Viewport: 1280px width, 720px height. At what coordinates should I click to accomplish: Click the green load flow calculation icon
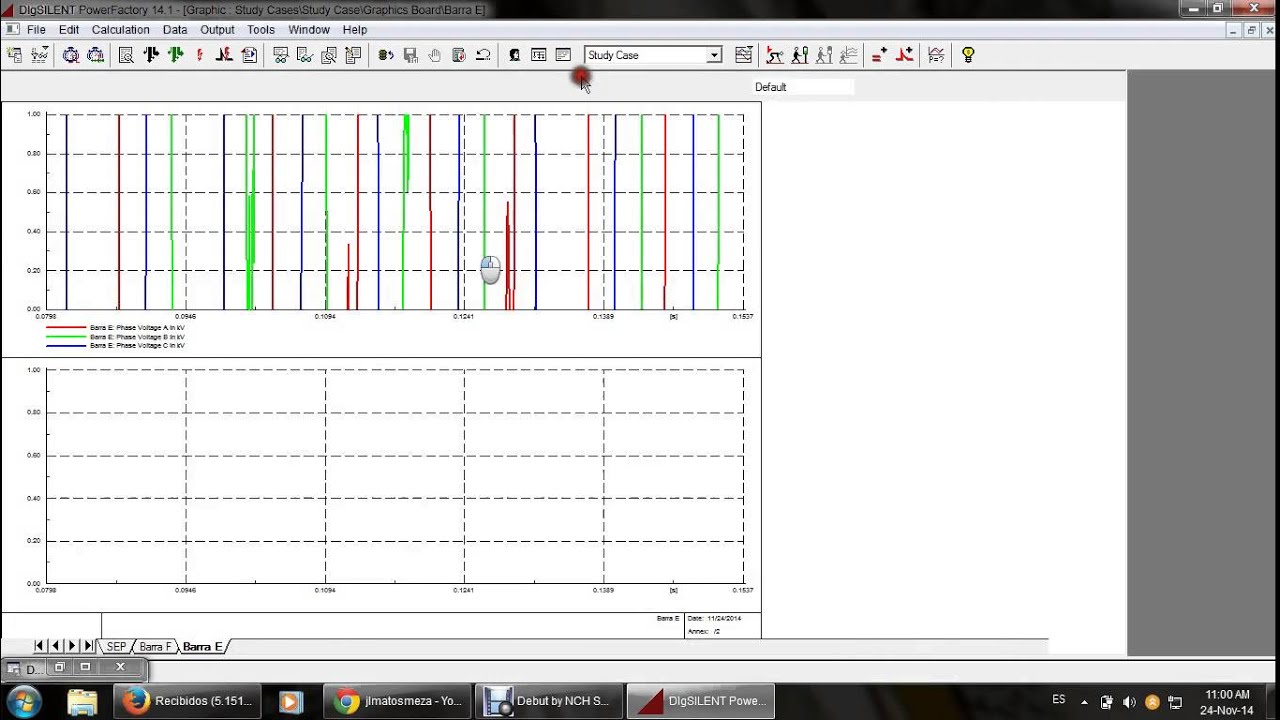pyautogui.click(x=176, y=55)
